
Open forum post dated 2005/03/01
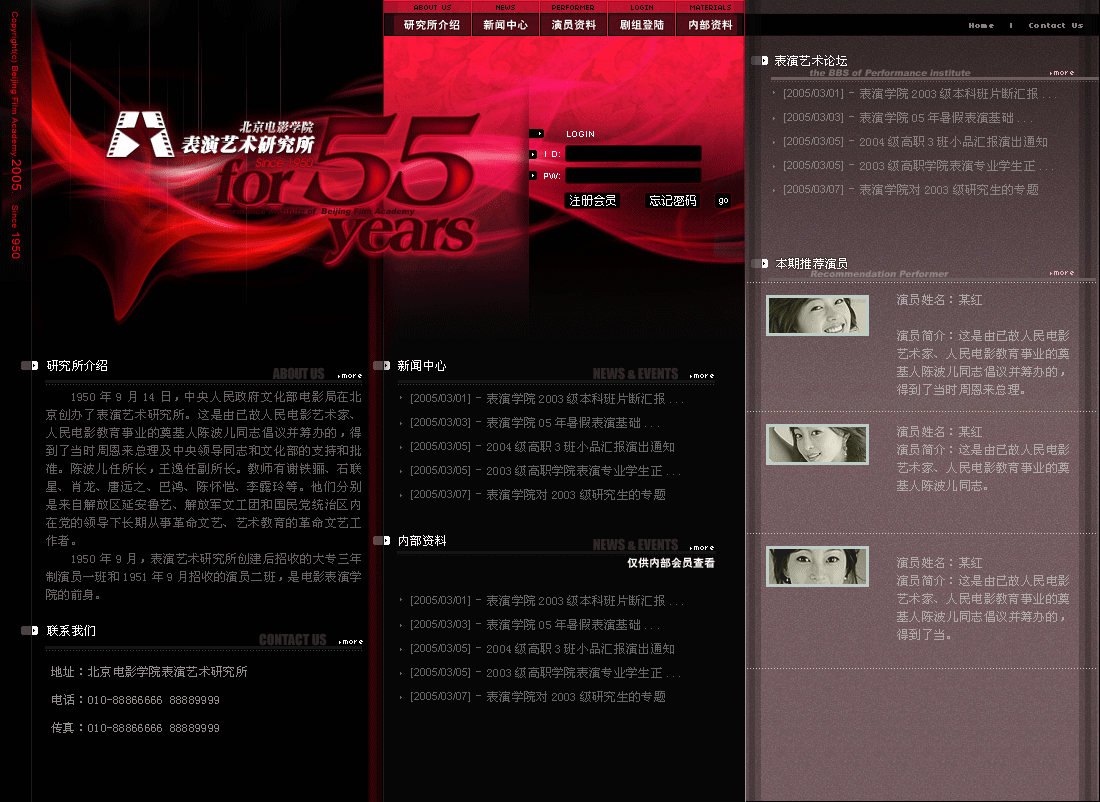pos(920,93)
